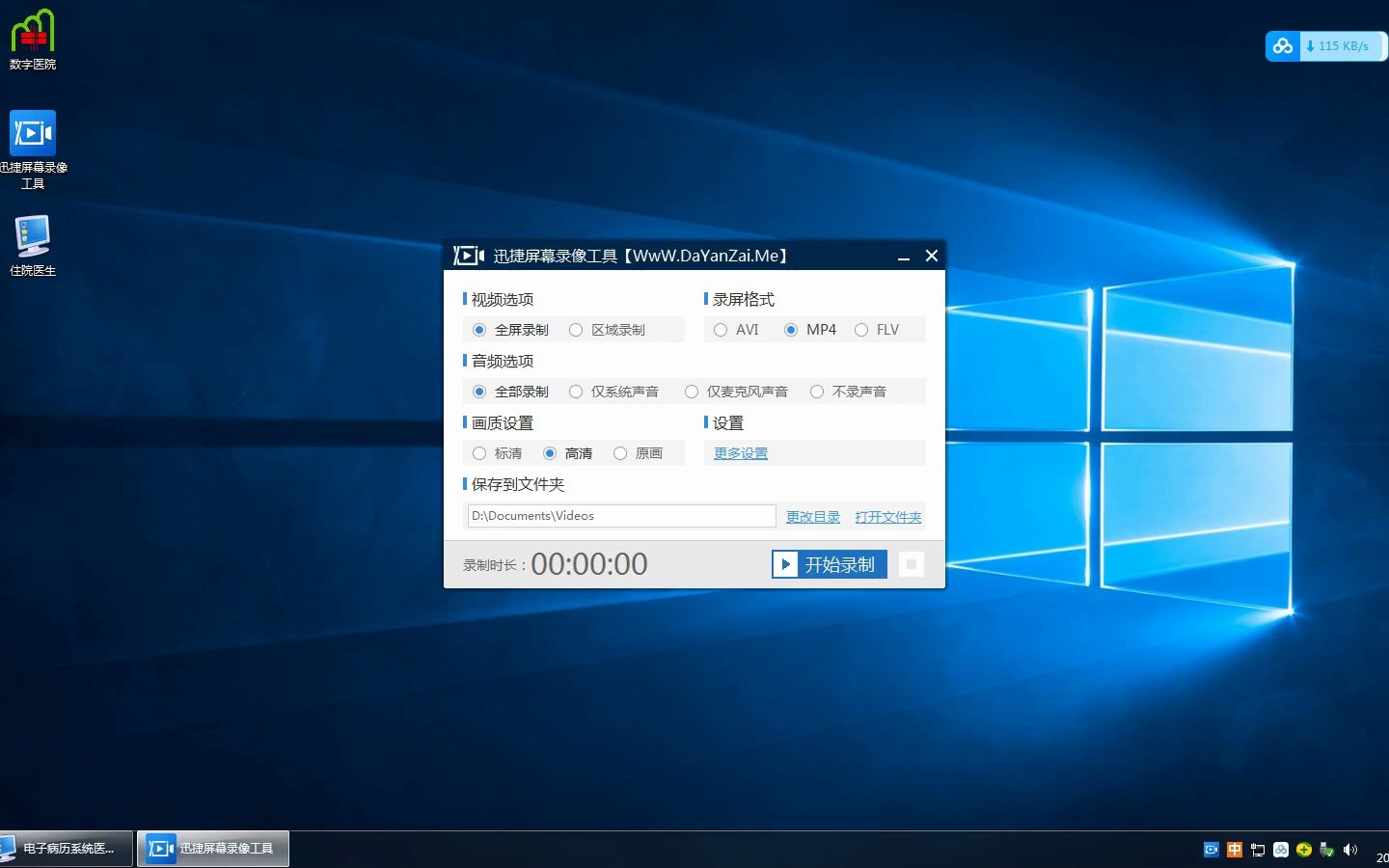Image resolution: width=1389 pixels, height=868 pixels.
Task: Open the network connection tray icon
Action: [1258, 850]
